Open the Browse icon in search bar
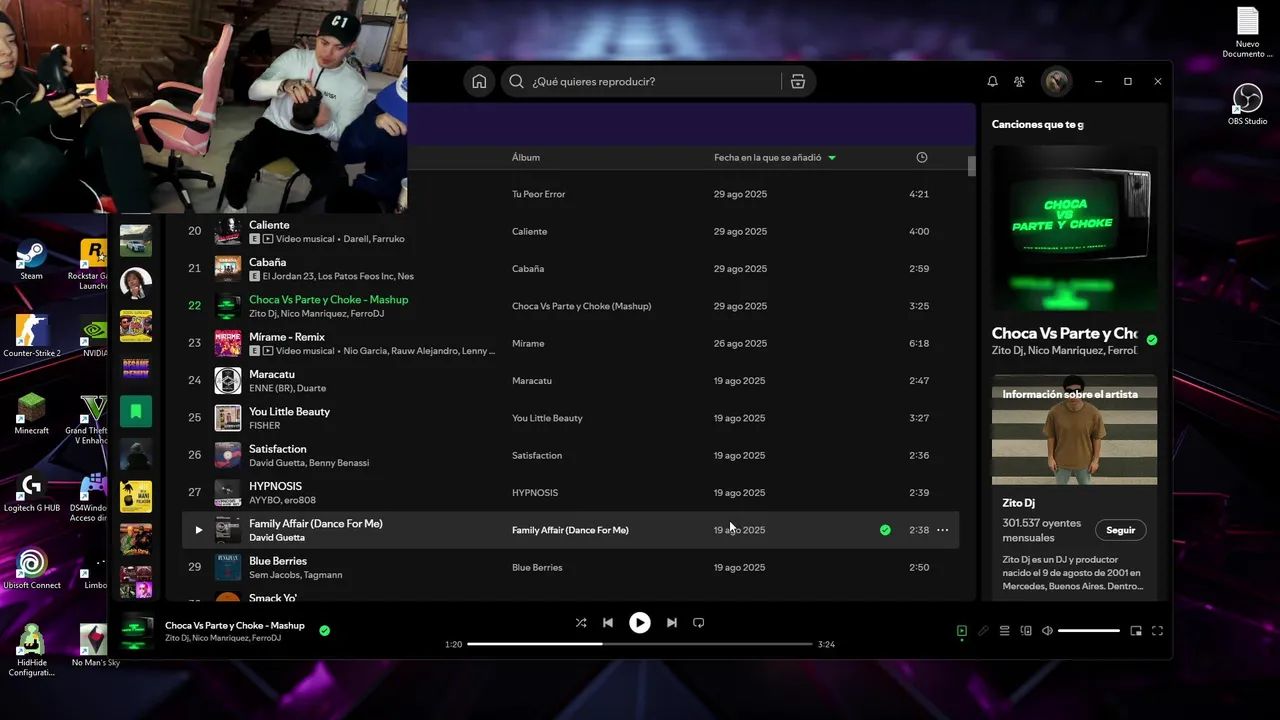Screen dimensions: 1280x720 (x=798, y=81)
